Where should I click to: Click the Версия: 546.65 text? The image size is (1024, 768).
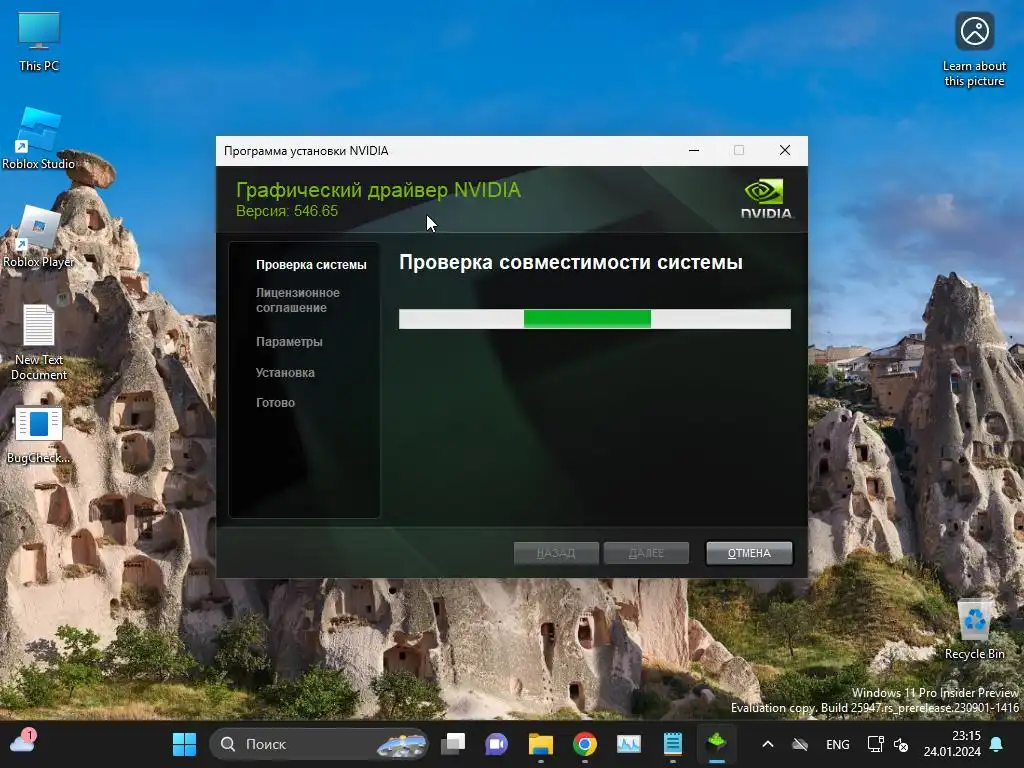[287, 211]
